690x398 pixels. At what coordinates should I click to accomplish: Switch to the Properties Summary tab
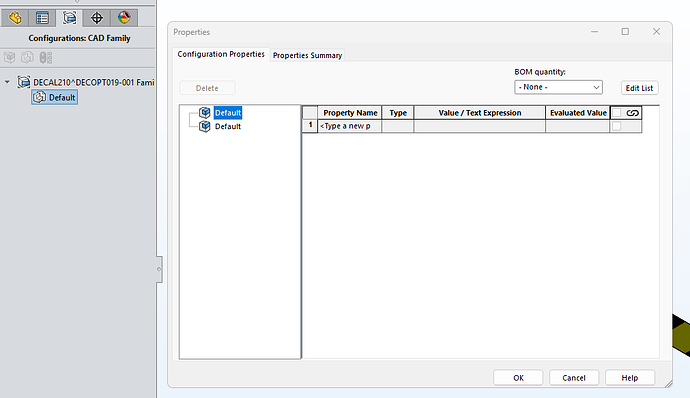click(x=307, y=55)
